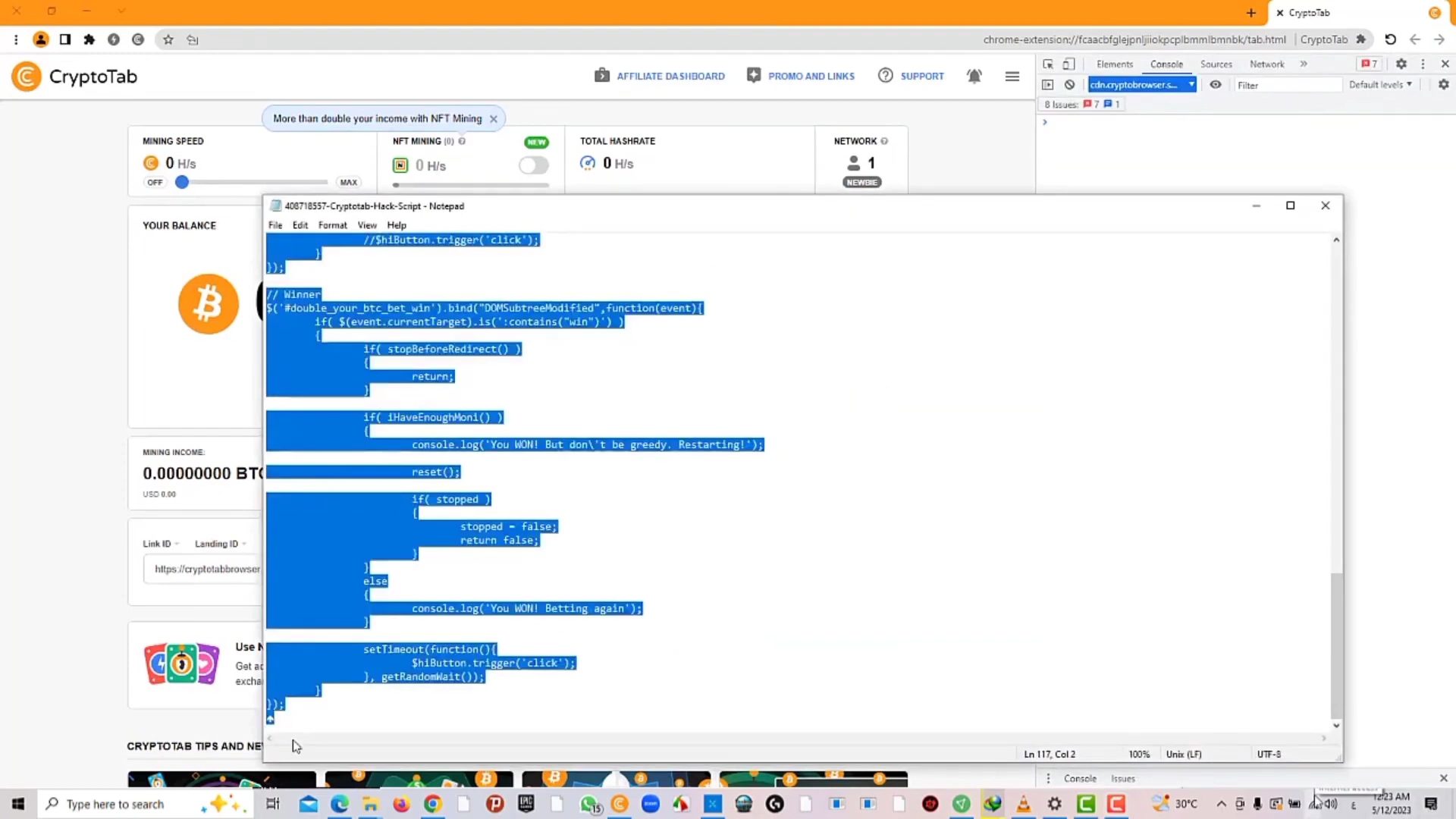The width and height of the screenshot is (1456, 819).
Task: Switch to the Sources tab
Action: coord(1216,64)
